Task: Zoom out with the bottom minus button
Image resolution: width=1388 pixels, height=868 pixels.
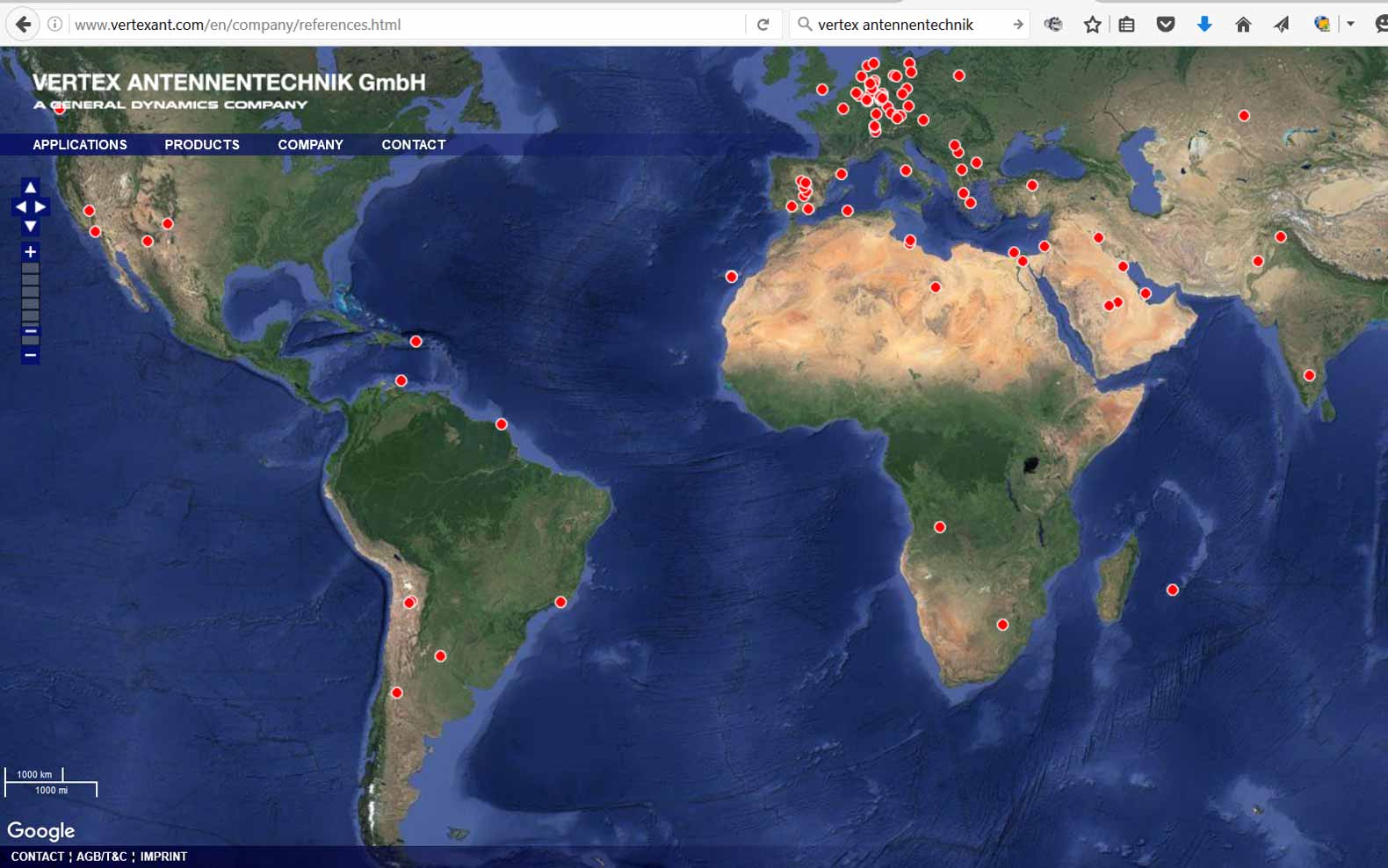Action: (x=30, y=356)
